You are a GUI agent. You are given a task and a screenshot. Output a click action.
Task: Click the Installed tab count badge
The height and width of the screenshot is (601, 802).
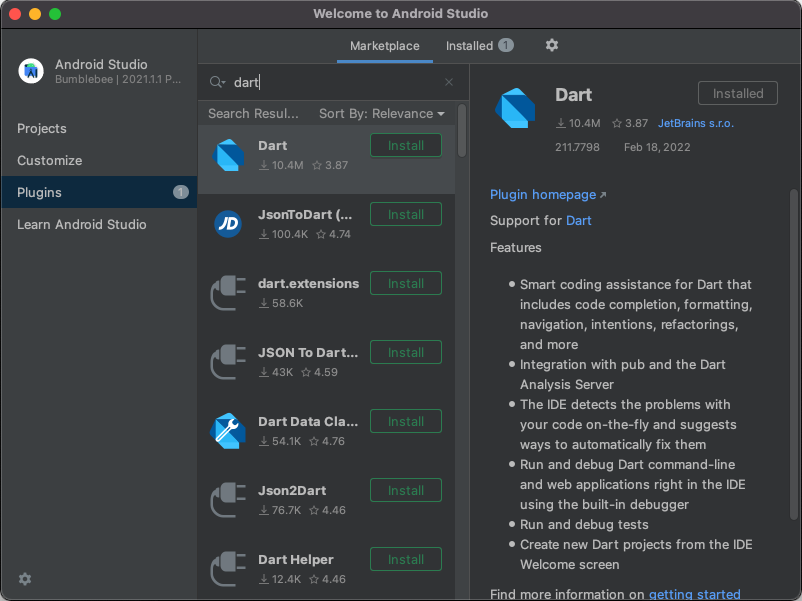coord(506,46)
